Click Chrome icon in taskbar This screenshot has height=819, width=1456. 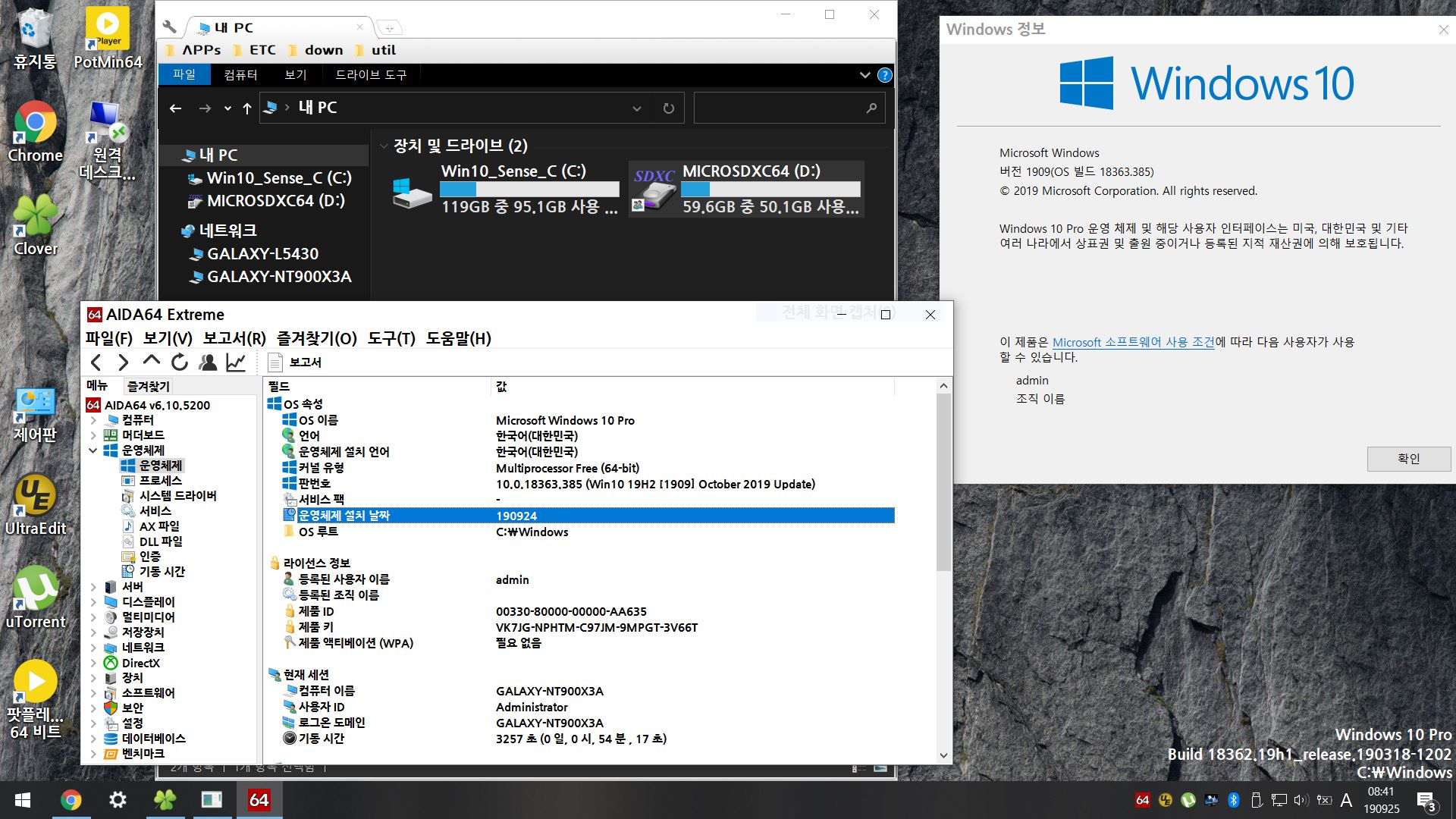71,800
